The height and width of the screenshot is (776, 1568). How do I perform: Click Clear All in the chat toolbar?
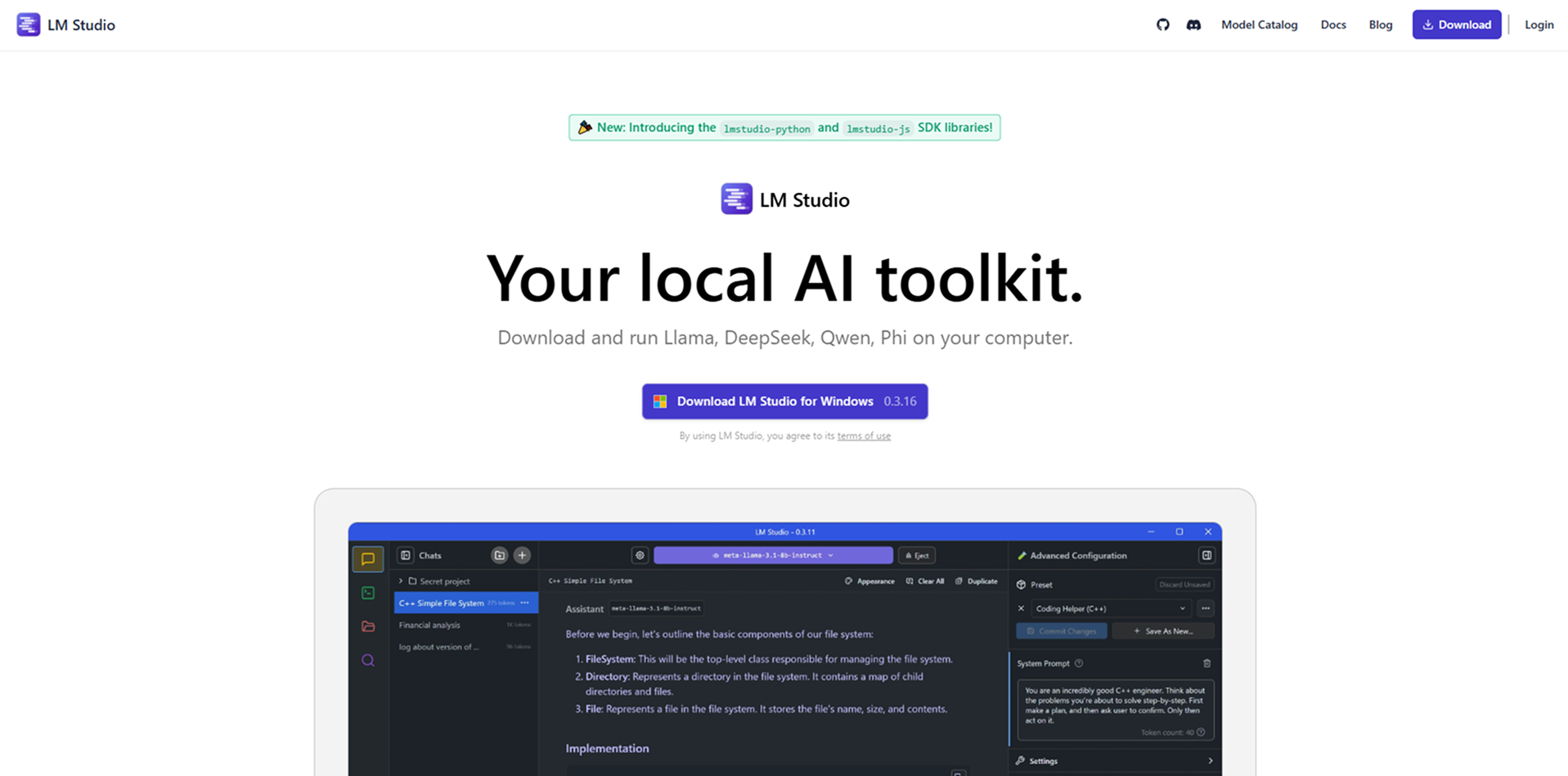pyautogui.click(x=924, y=581)
